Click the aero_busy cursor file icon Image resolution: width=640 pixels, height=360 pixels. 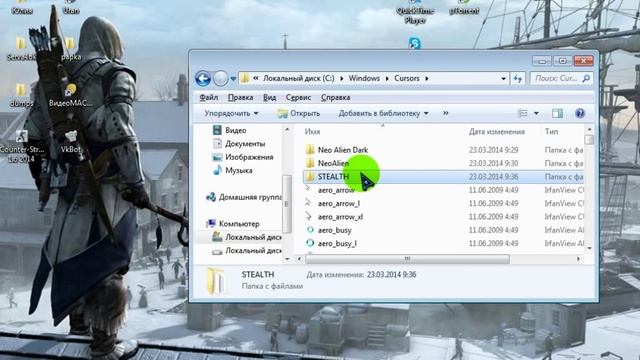coord(310,230)
